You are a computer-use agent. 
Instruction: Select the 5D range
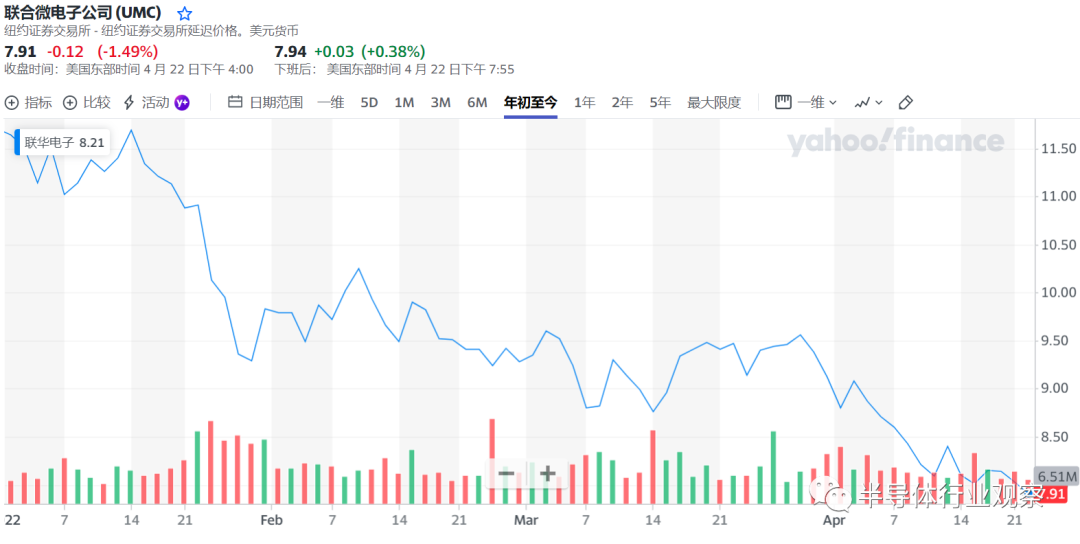(x=369, y=103)
